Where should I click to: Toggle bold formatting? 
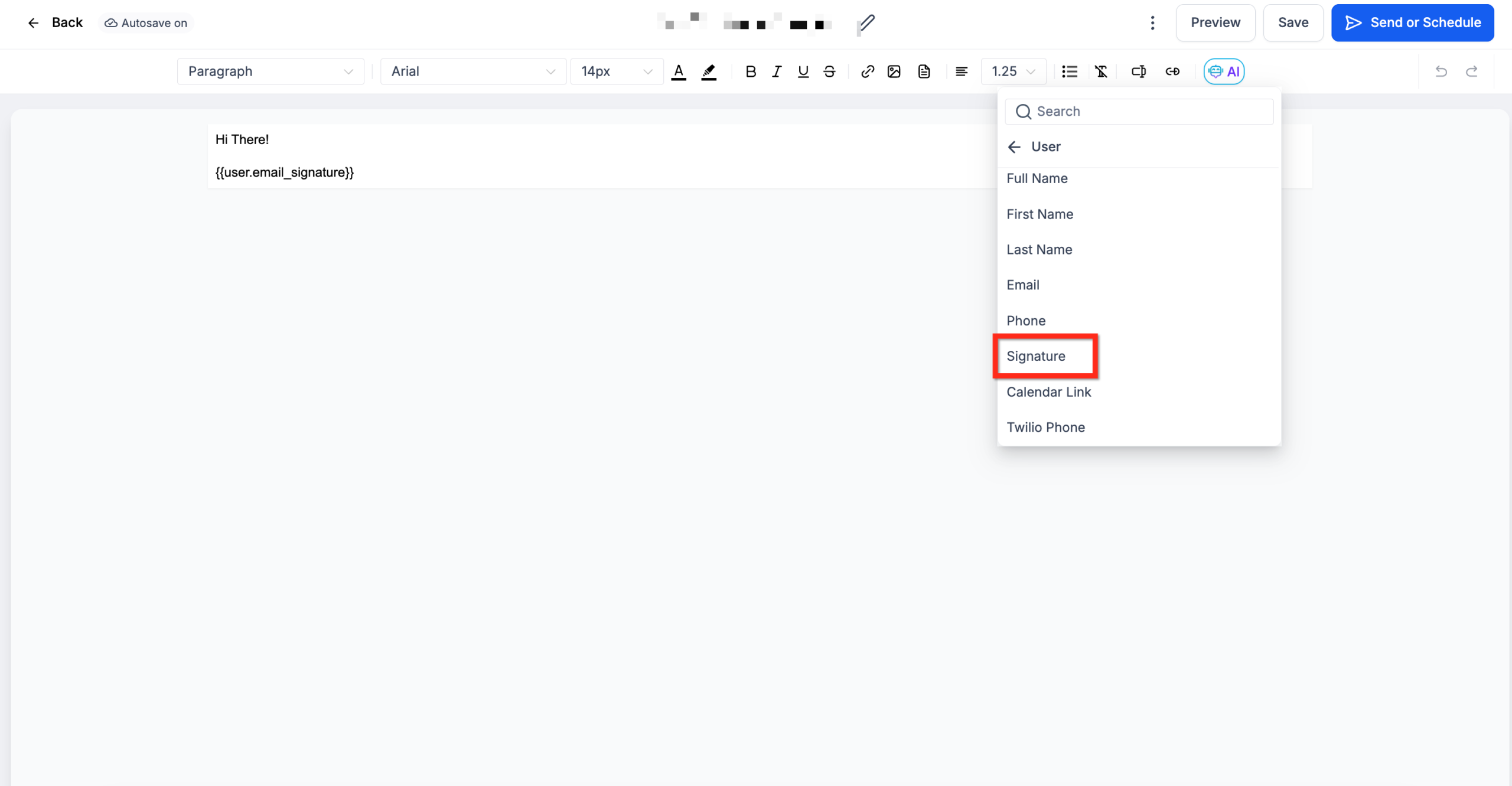[x=751, y=71]
